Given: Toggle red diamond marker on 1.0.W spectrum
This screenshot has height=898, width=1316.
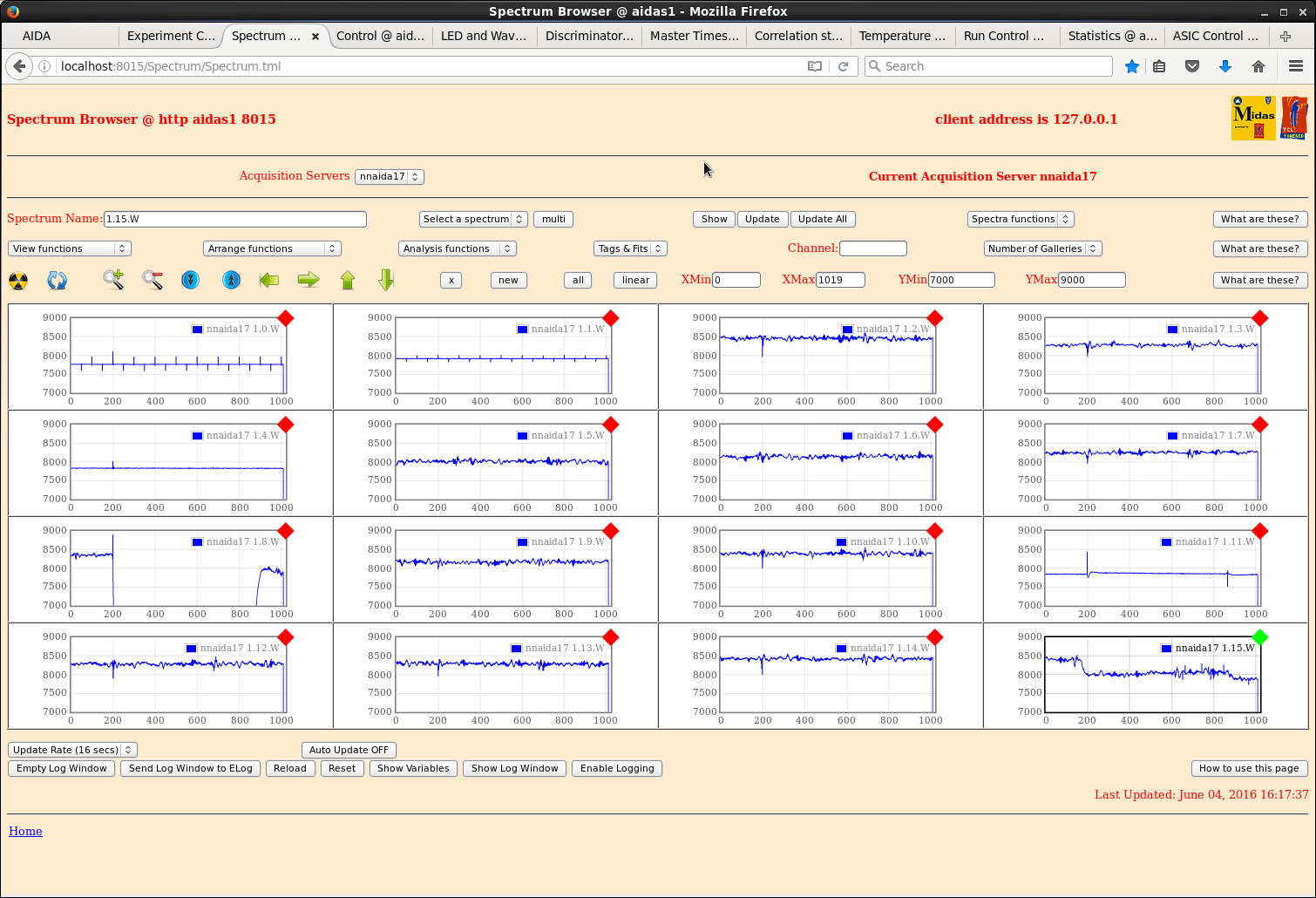Looking at the screenshot, I should pos(285,318).
